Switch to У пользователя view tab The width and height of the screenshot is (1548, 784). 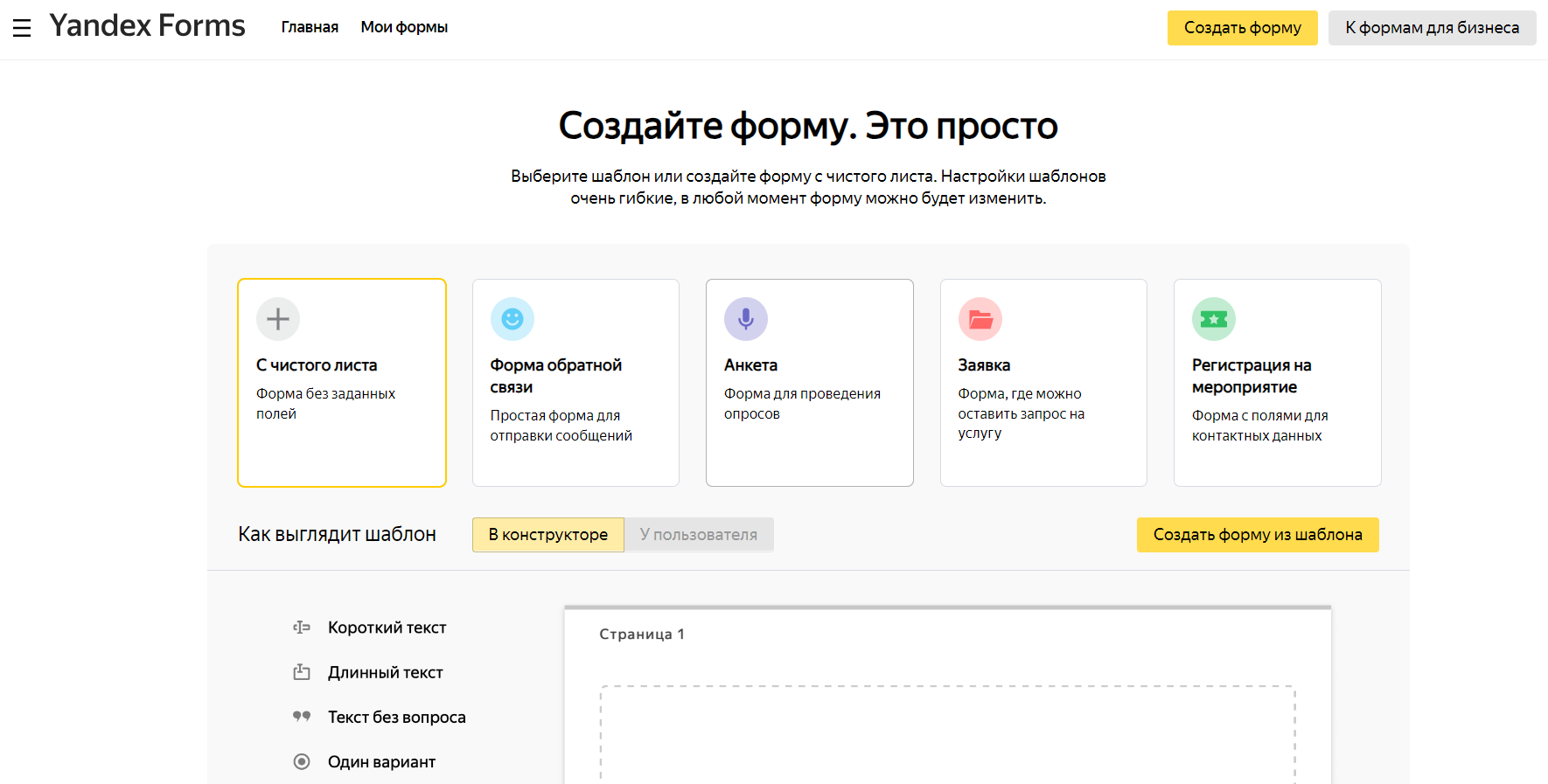pyautogui.click(x=699, y=535)
